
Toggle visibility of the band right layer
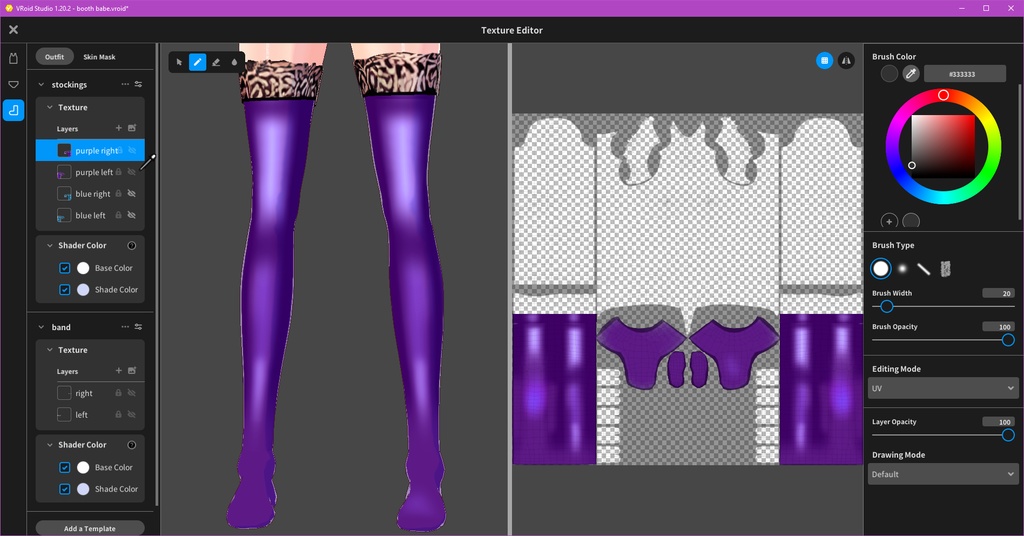[131, 392]
